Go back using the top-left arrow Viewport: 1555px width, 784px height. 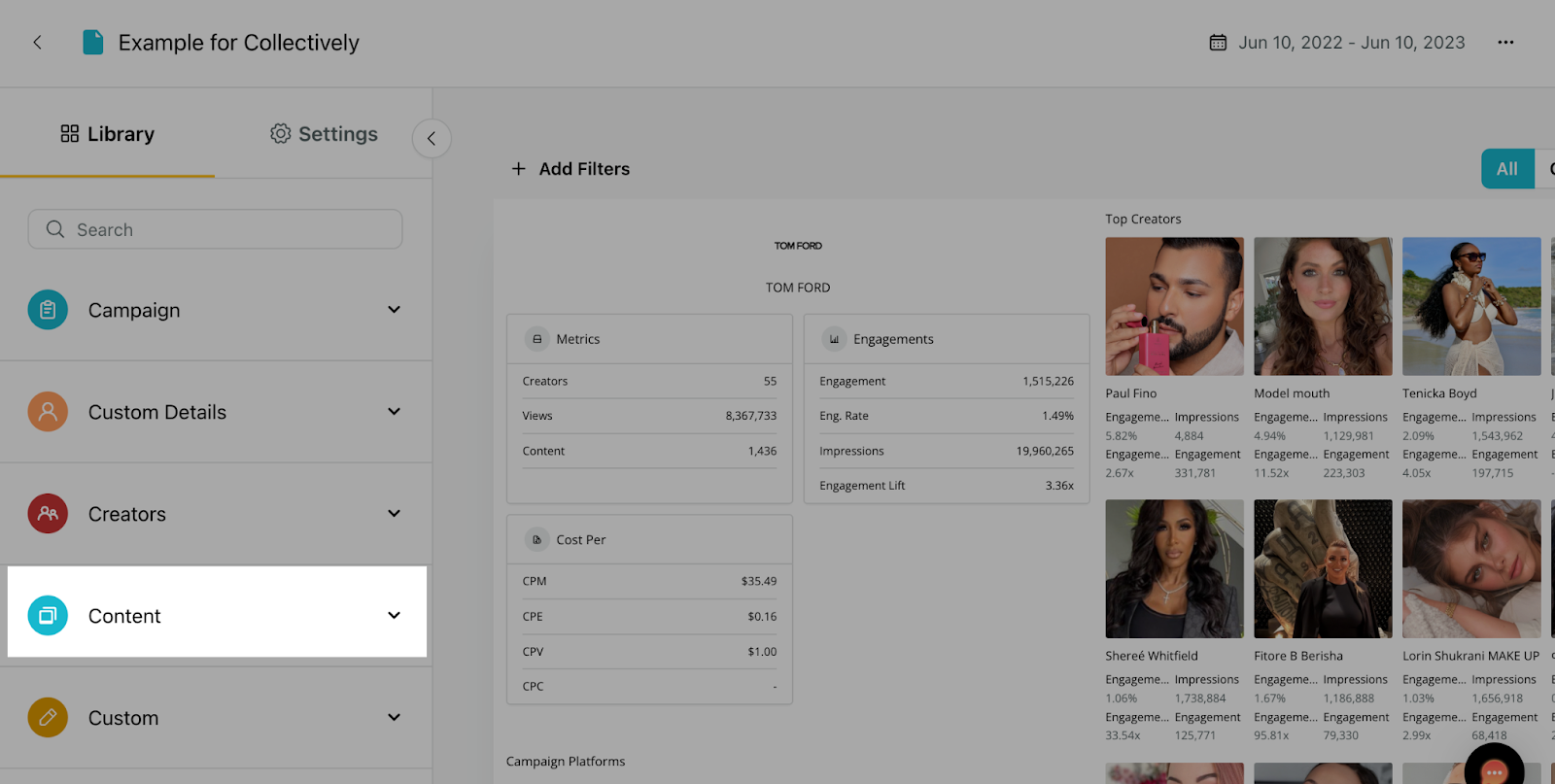[x=37, y=43]
